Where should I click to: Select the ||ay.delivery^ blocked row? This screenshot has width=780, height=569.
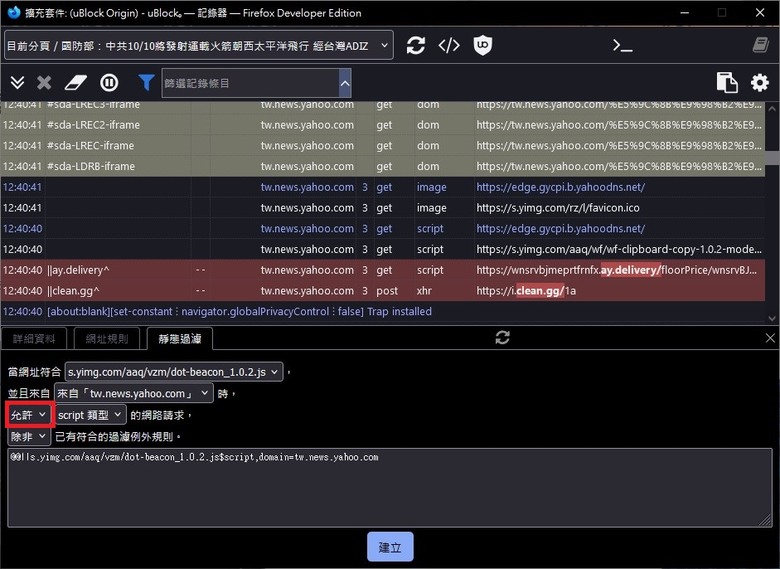point(383,270)
